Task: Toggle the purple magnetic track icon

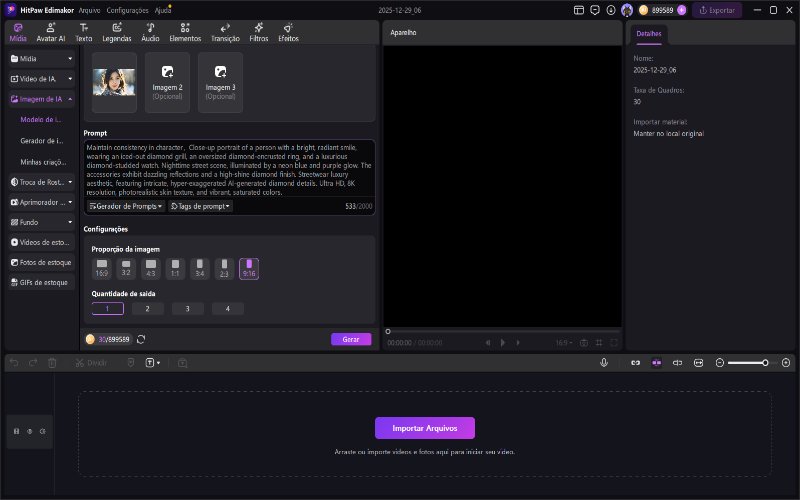Action: 657,363
